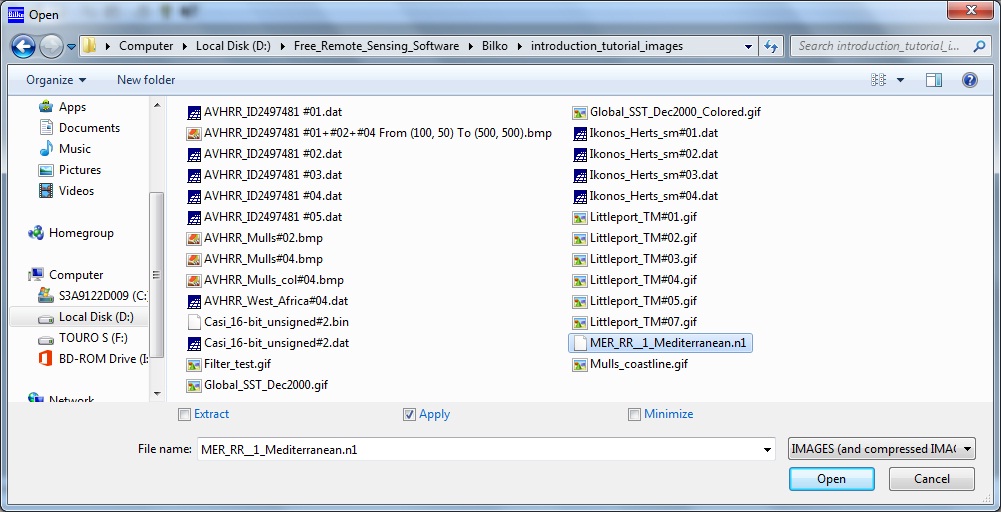Select the AVHRR_ID2497481 #02.dat file icon
Image resolution: width=1001 pixels, height=512 pixels.
click(x=194, y=154)
